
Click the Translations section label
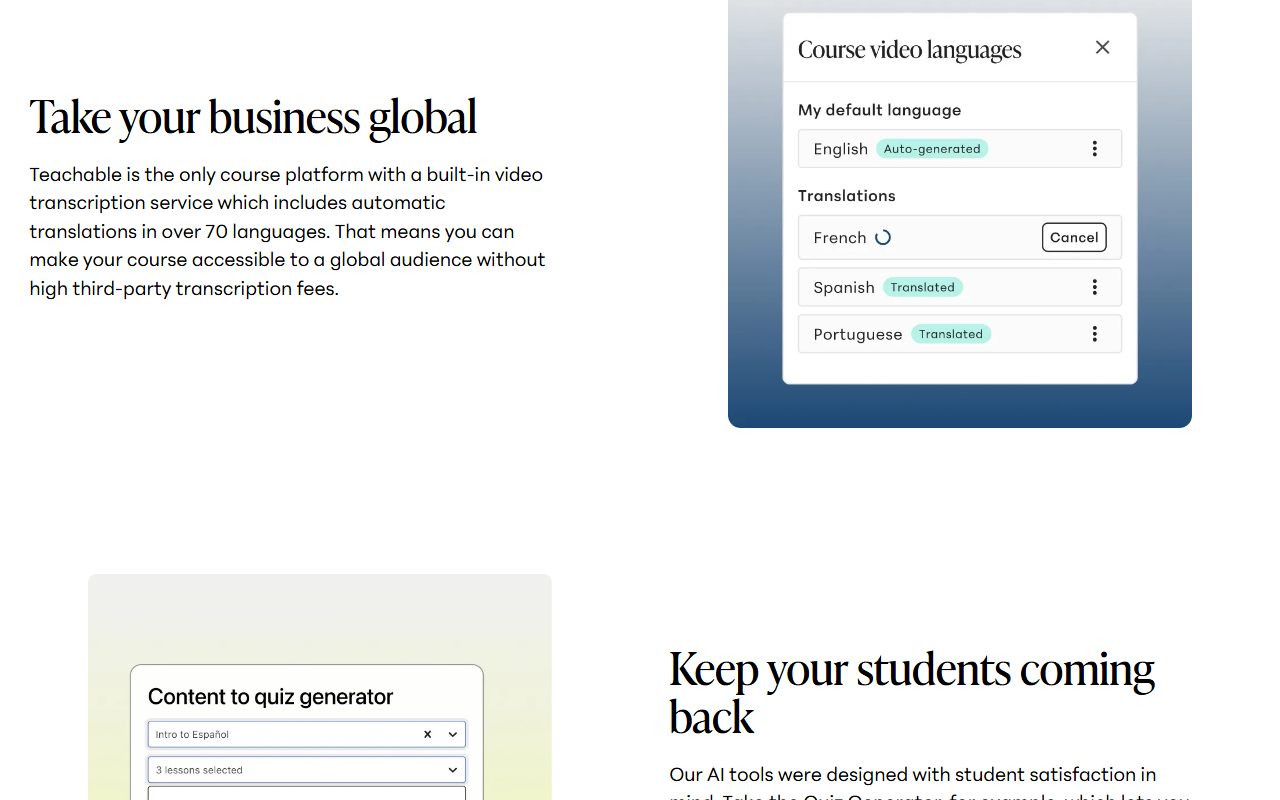point(846,196)
